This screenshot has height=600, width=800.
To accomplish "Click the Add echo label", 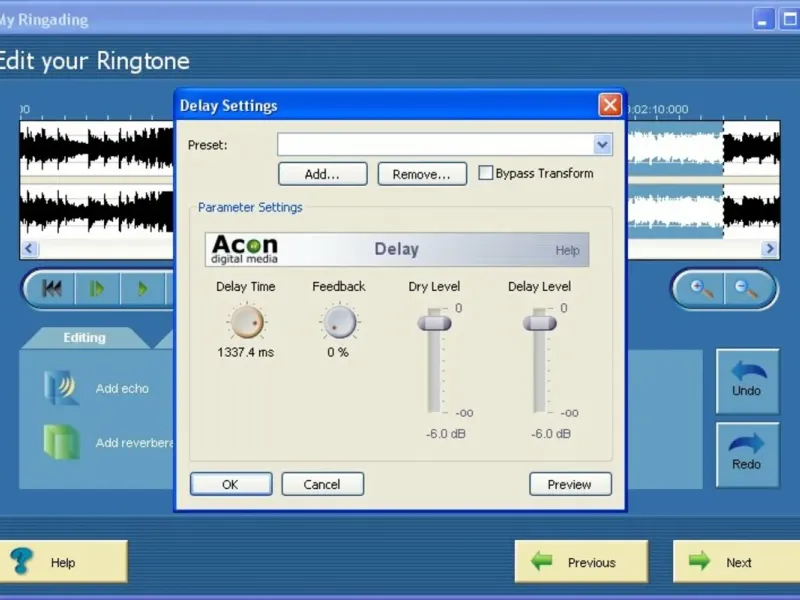I will point(122,388).
